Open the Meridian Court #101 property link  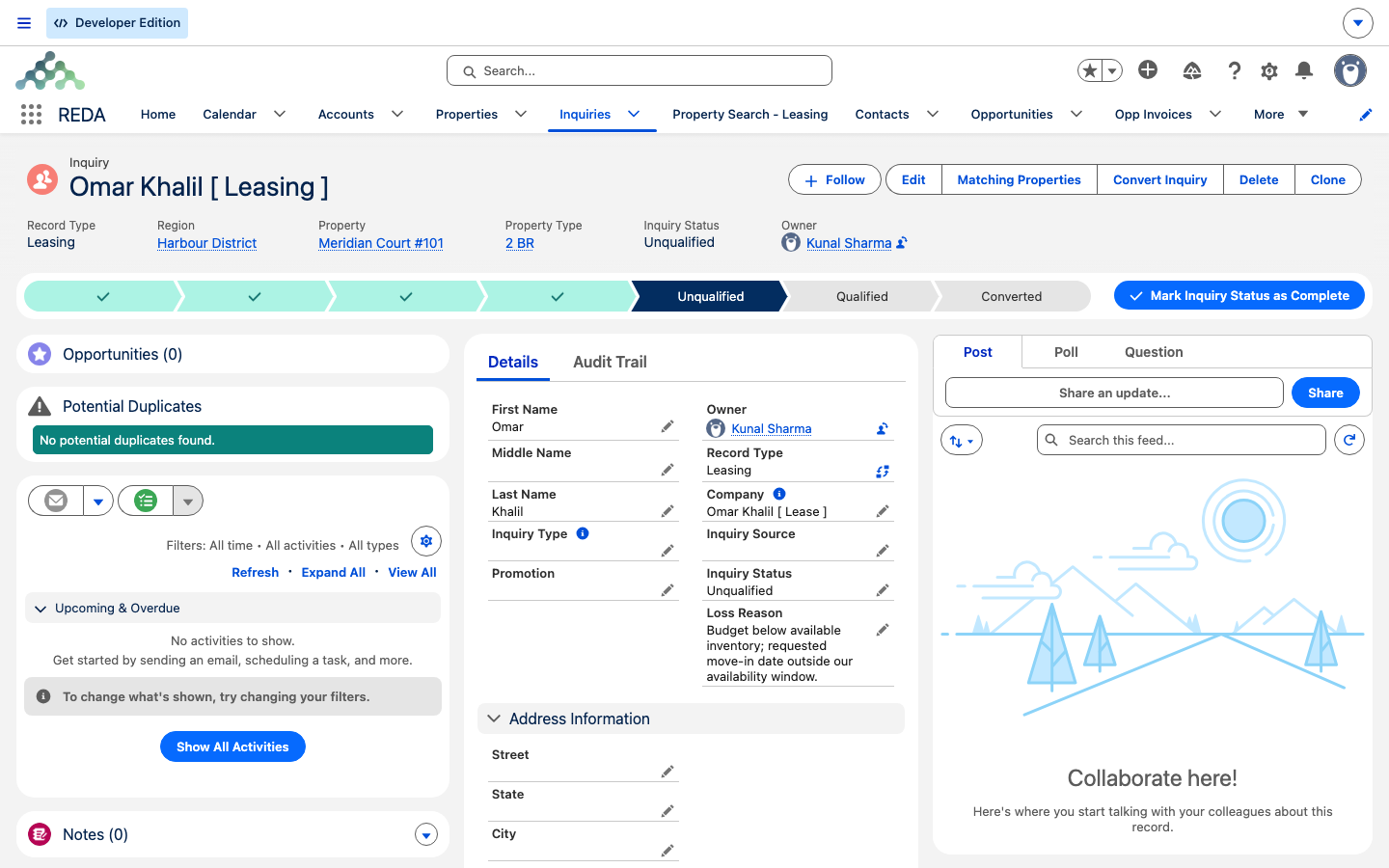pos(381,243)
